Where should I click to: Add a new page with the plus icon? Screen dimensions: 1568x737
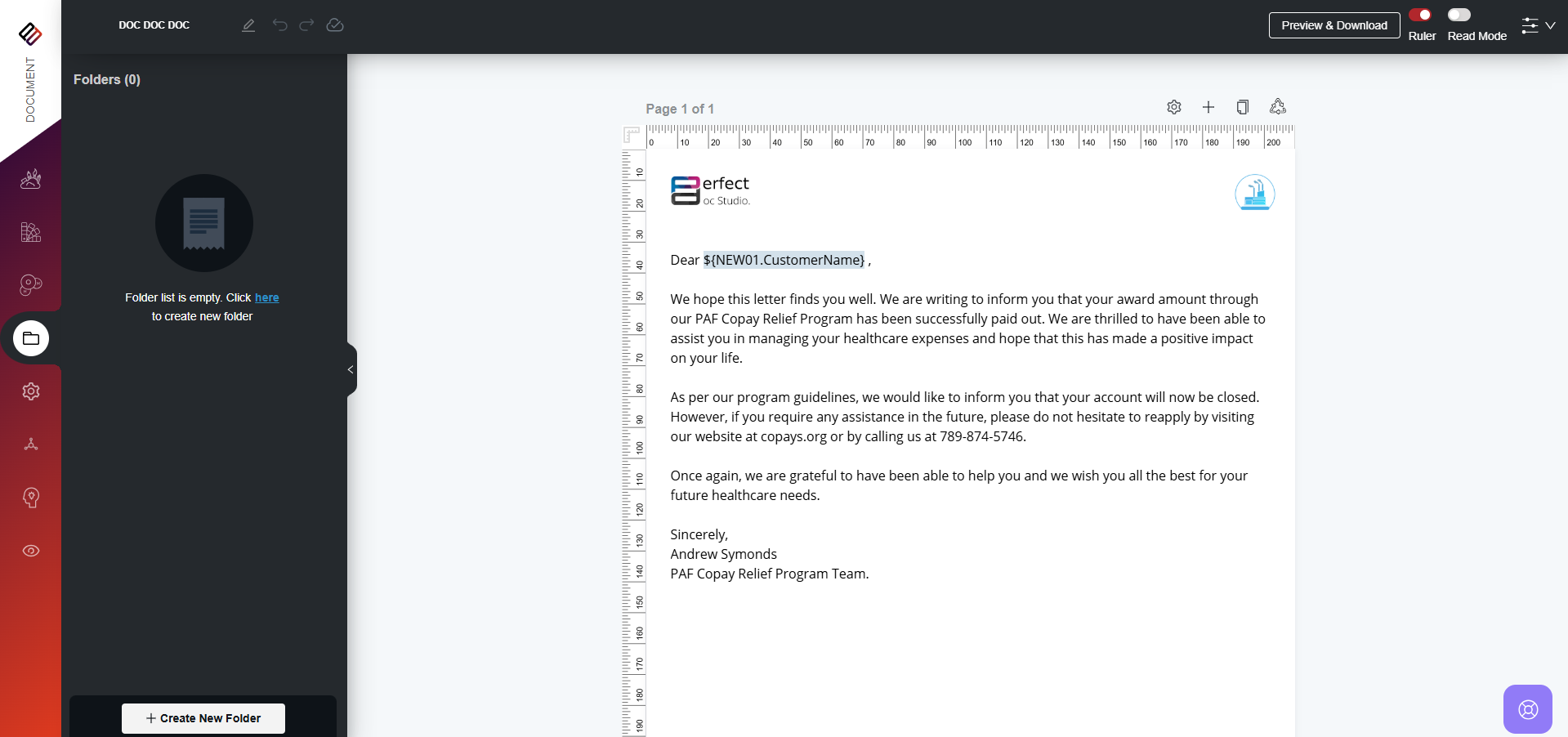[x=1208, y=107]
